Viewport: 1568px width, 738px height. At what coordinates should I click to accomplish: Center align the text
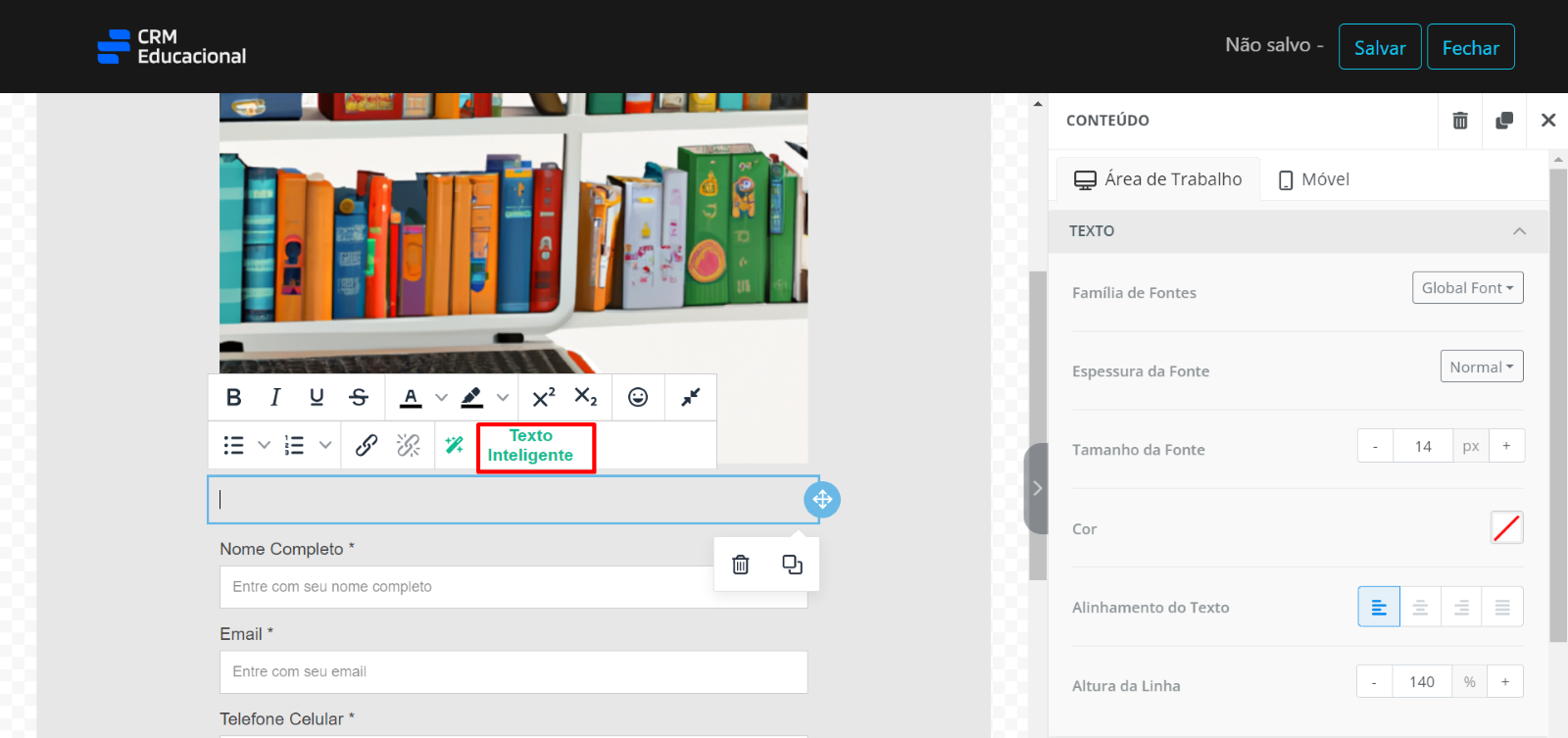click(x=1420, y=607)
